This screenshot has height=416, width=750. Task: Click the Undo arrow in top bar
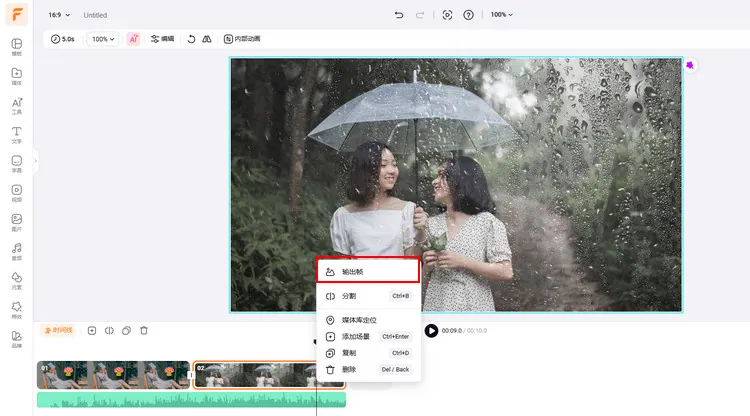point(399,15)
